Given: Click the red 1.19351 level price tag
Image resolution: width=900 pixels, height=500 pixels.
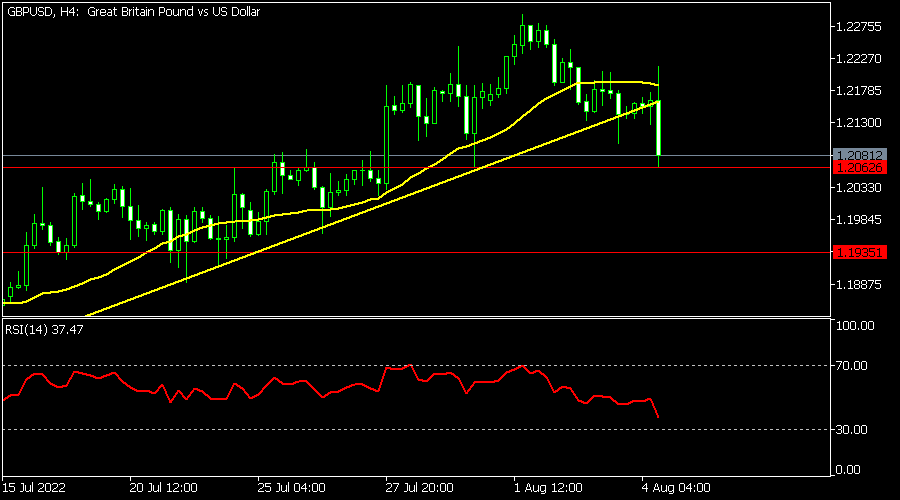Looking at the screenshot, I should (859, 253).
